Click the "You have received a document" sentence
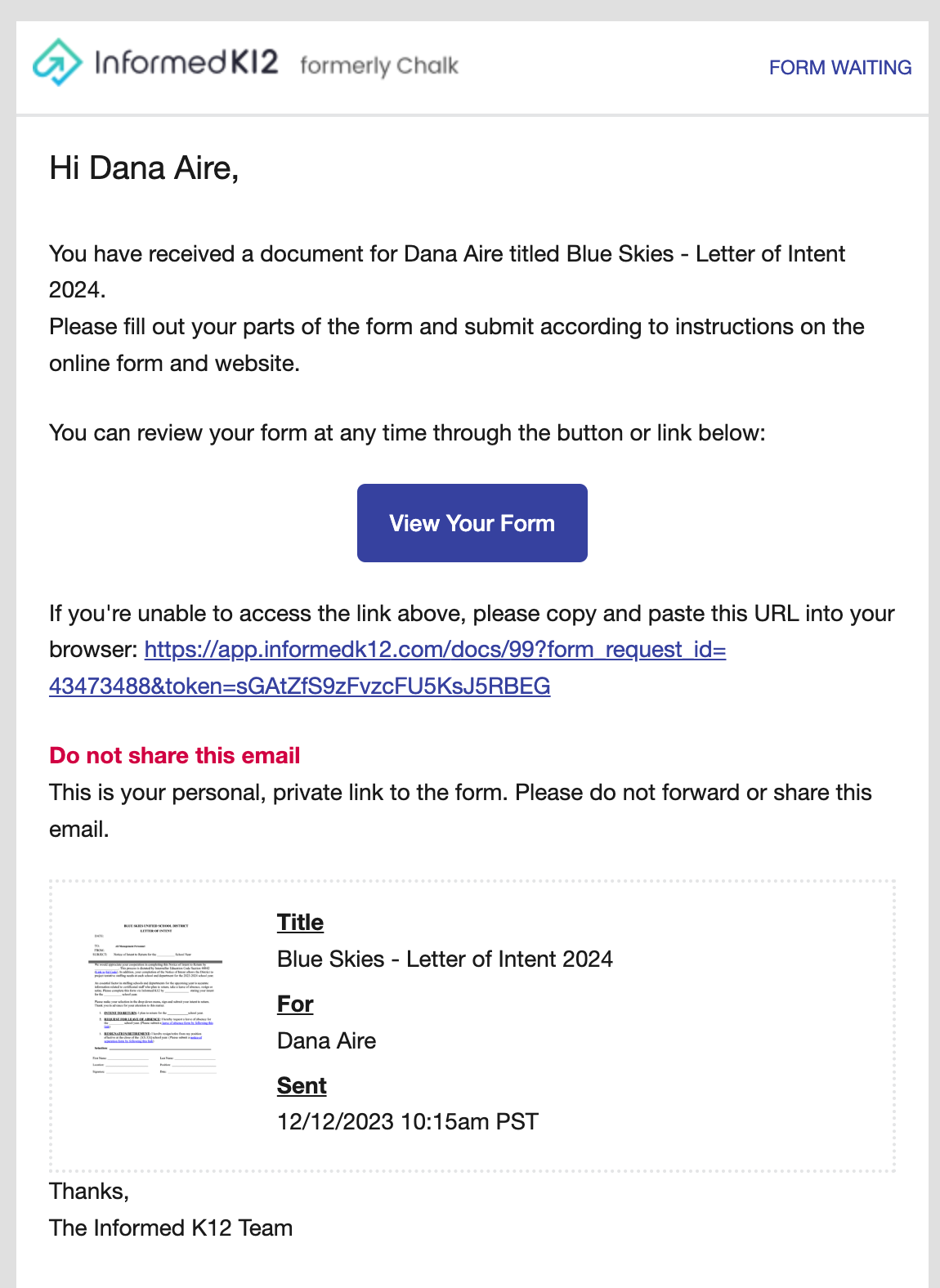Screen dimensions: 940x1288 pyautogui.click(x=446, y=254)
